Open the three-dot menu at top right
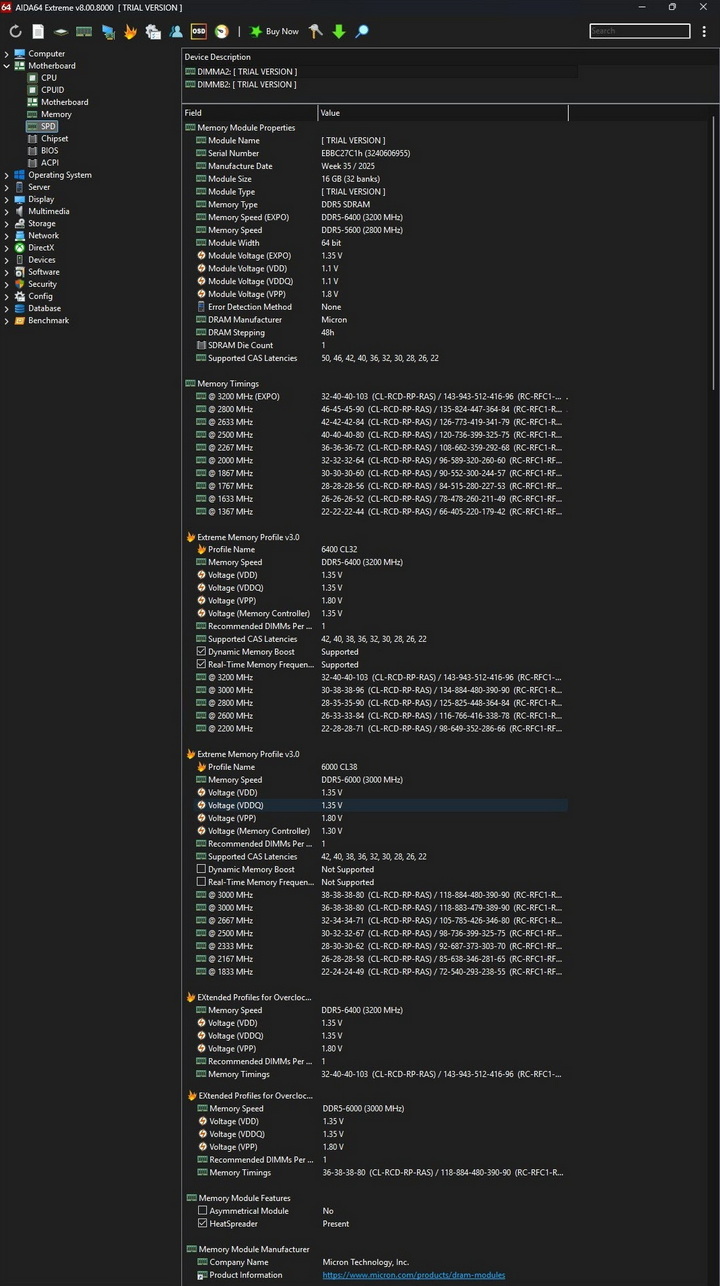The height and width of the screenshot is (1286, 720). [x=706, y=32]
